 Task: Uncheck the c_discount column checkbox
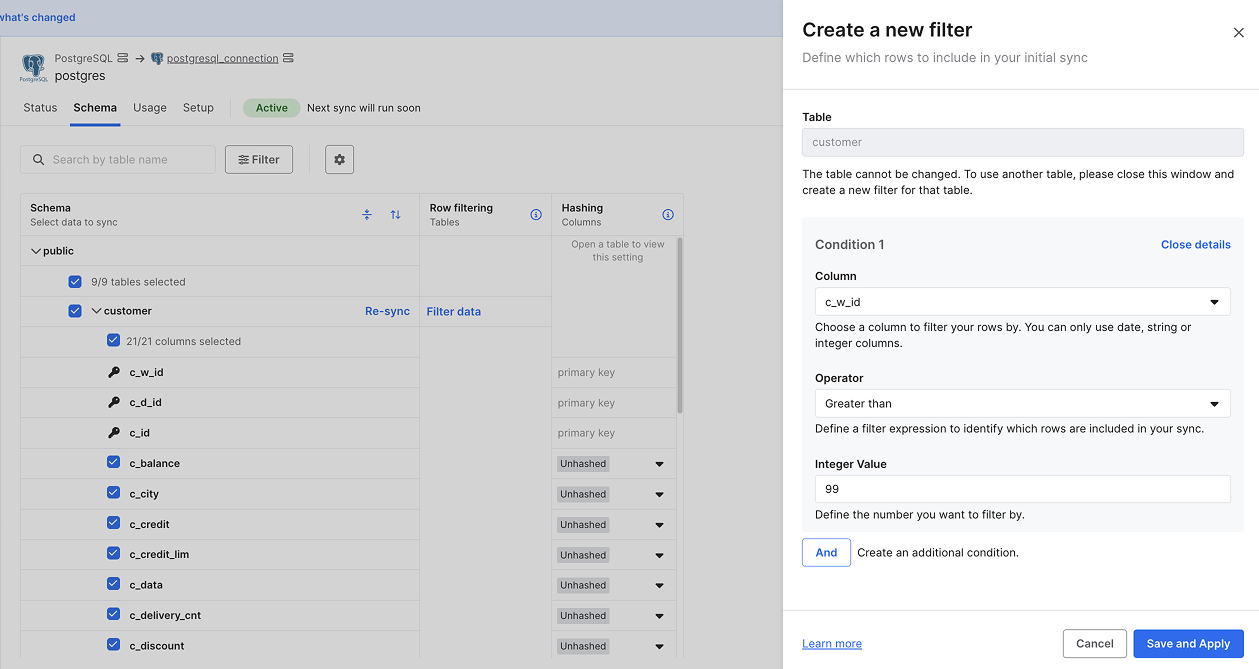pyautogui.click(x=113, y=645)
